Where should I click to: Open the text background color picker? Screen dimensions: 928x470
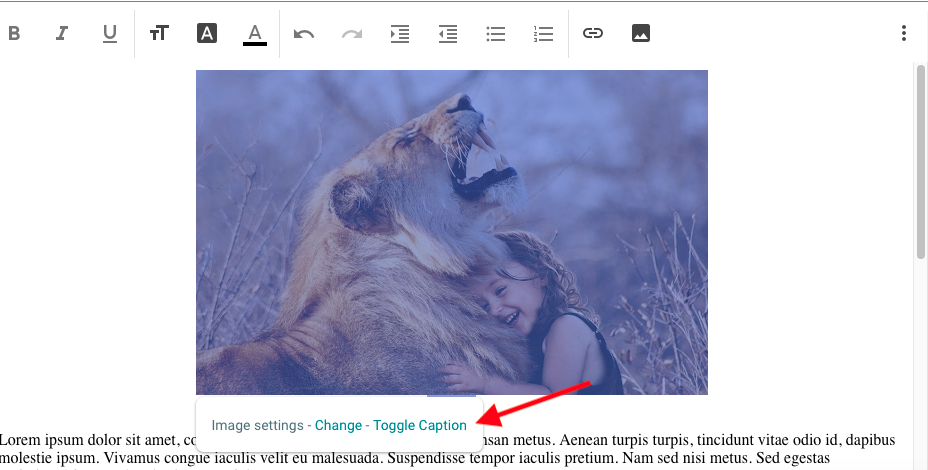pyautogui.click(x=207, y=33)
